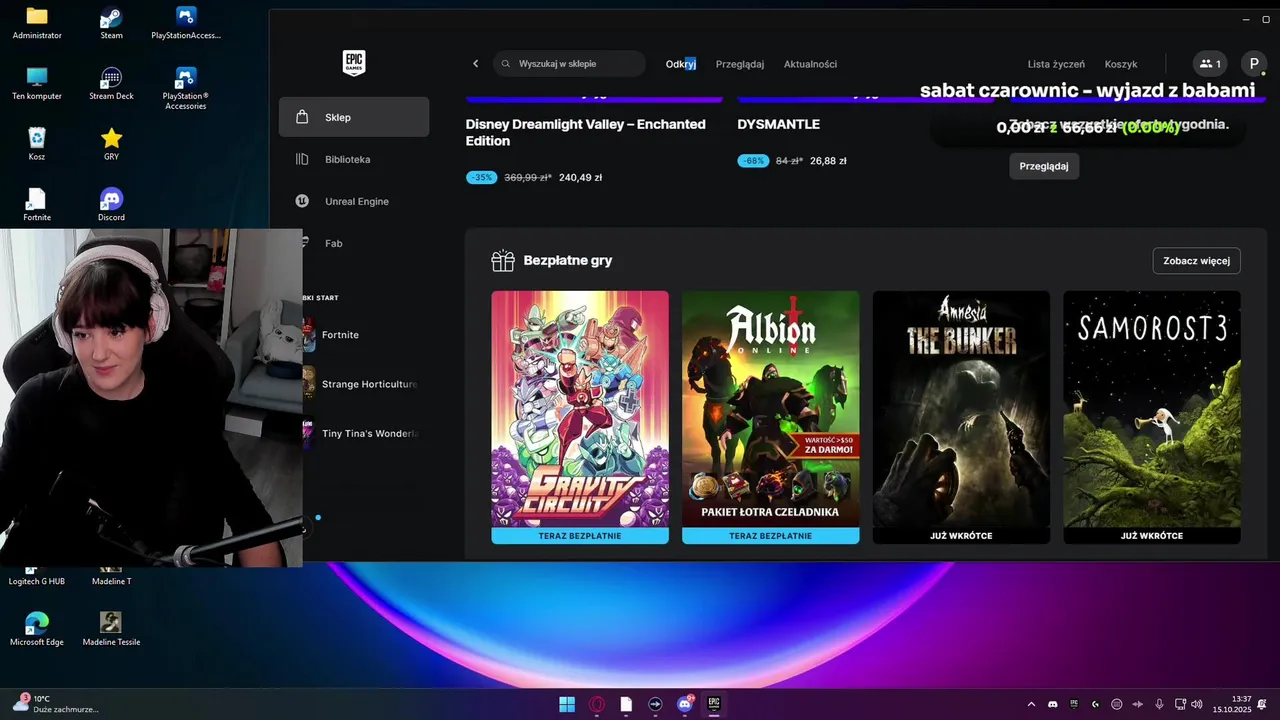Switch to the Aktualności tab

810,64
